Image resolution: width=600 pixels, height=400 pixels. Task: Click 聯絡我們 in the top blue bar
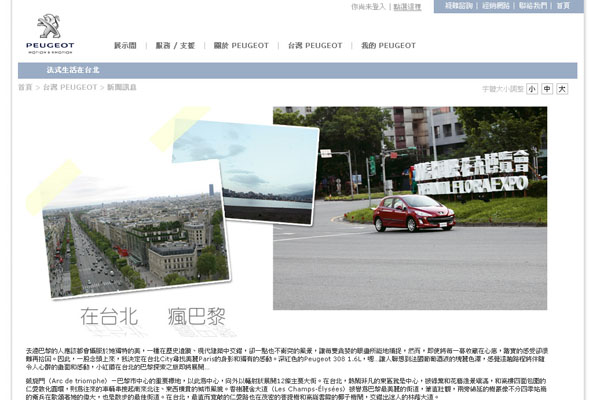(x=532, y=6)
